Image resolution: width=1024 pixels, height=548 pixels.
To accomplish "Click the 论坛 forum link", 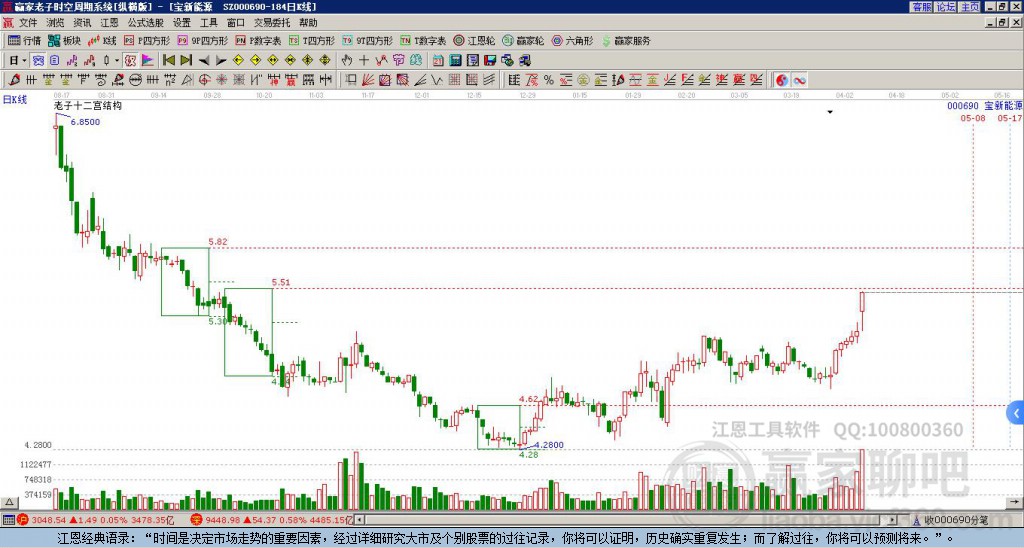I will point(945,7).
